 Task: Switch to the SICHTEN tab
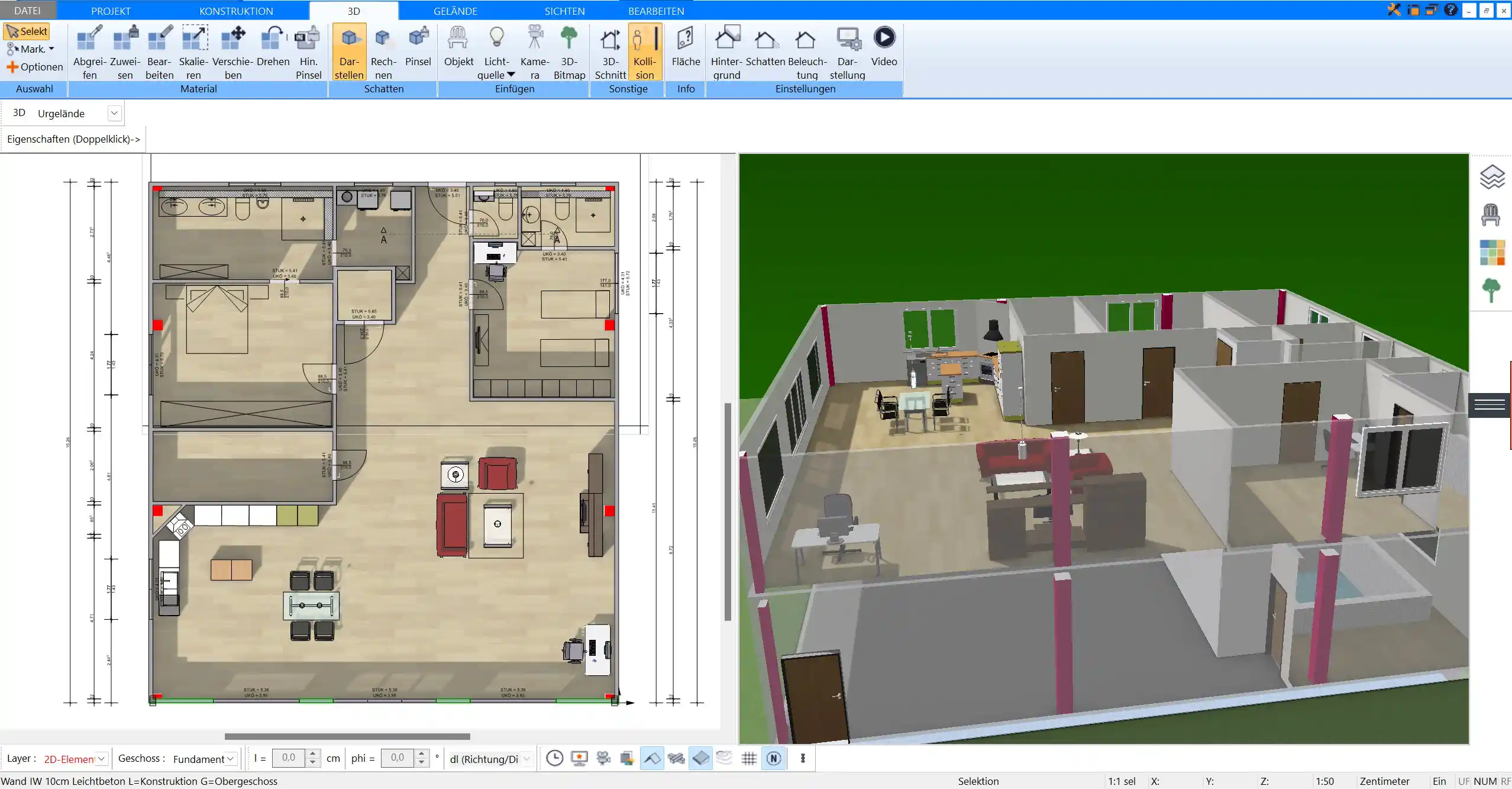[x=564, y=11]
